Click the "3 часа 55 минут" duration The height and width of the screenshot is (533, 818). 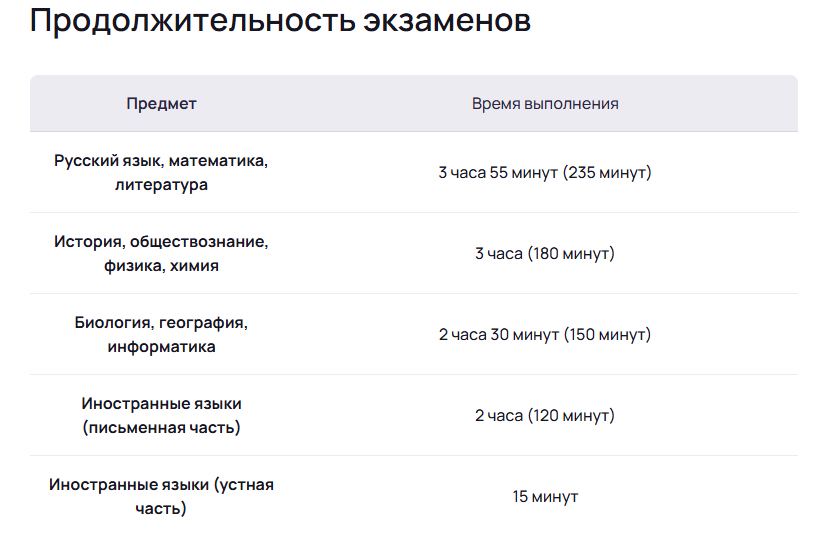[498, 173]
